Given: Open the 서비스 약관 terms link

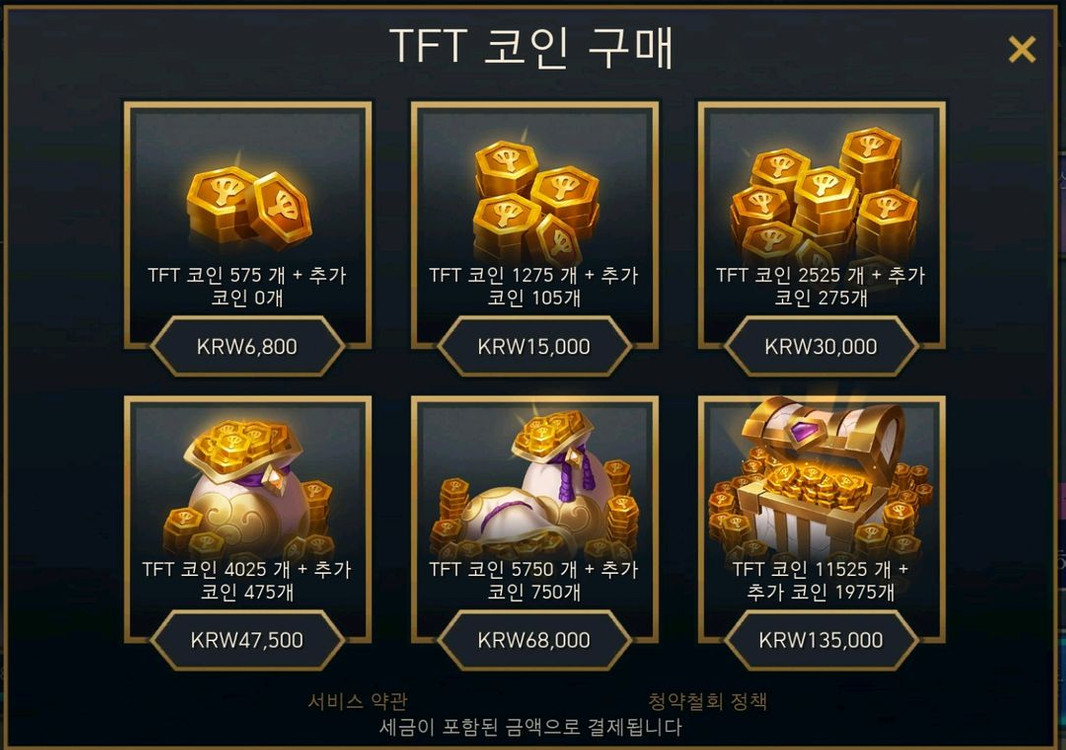Looking at the screenshot, I should point(358,700).
